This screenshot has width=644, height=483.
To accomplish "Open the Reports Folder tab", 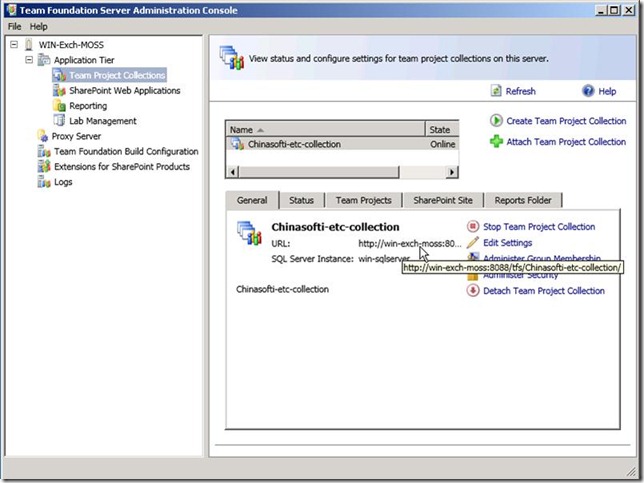I will (523, 200).
